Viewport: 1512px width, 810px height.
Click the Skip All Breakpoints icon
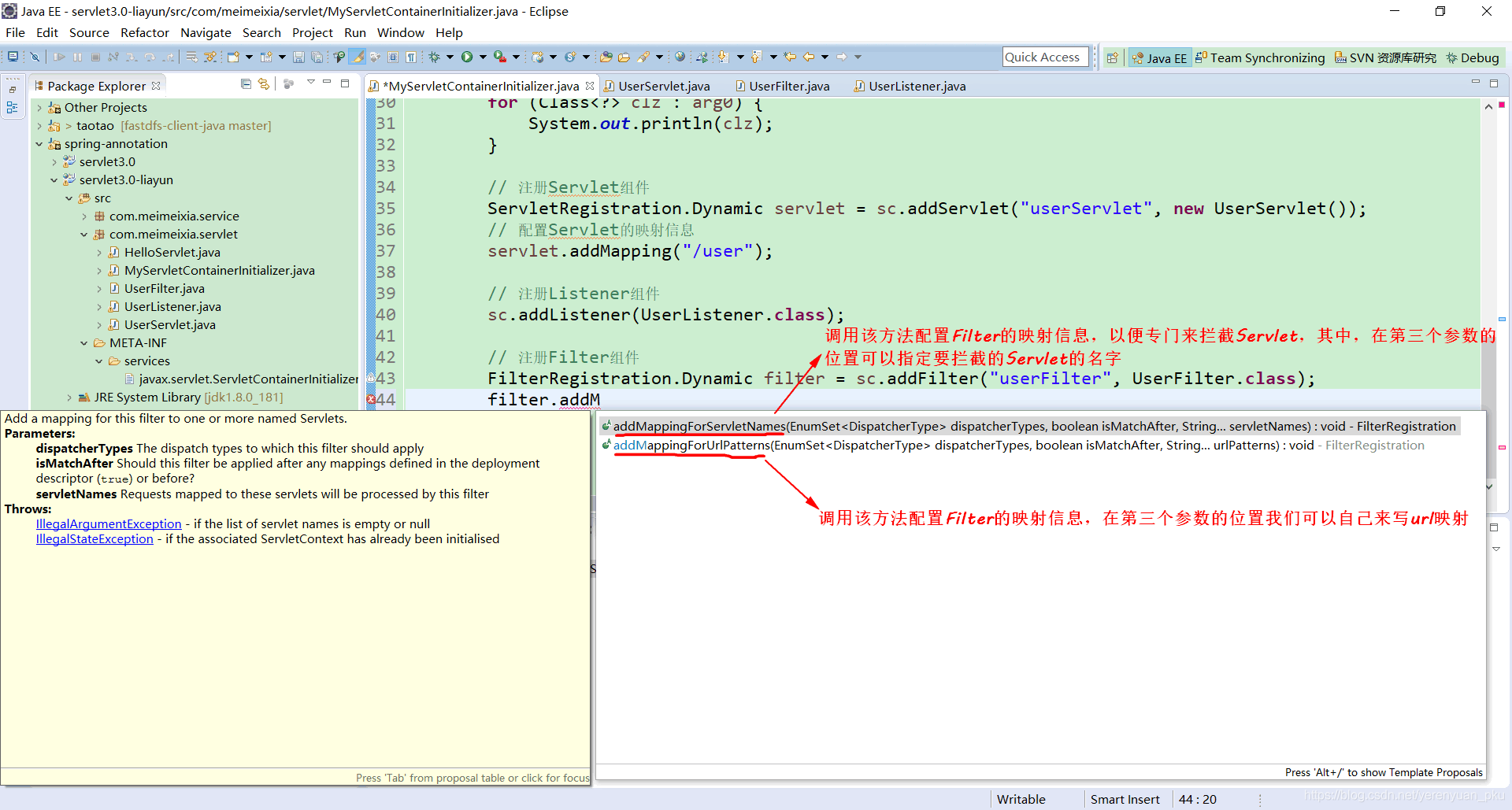[35, 57]
